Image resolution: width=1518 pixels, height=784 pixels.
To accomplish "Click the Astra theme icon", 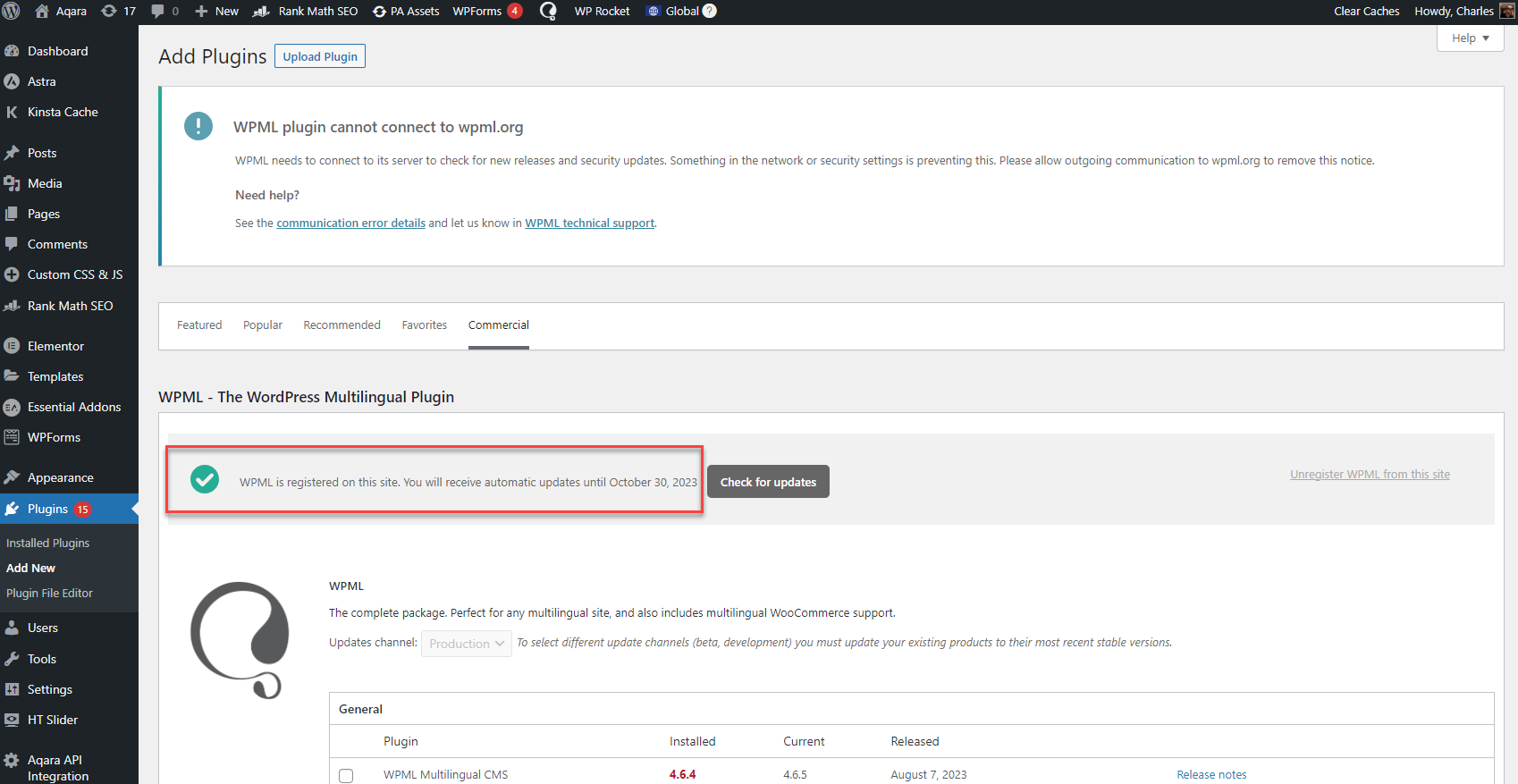I will pyautogui.click(x=12, y=81).
